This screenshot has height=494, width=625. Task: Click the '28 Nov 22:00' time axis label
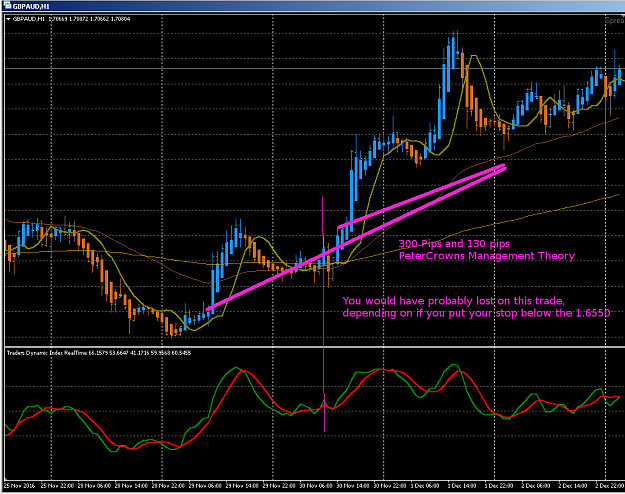click(x=168, y=486)
